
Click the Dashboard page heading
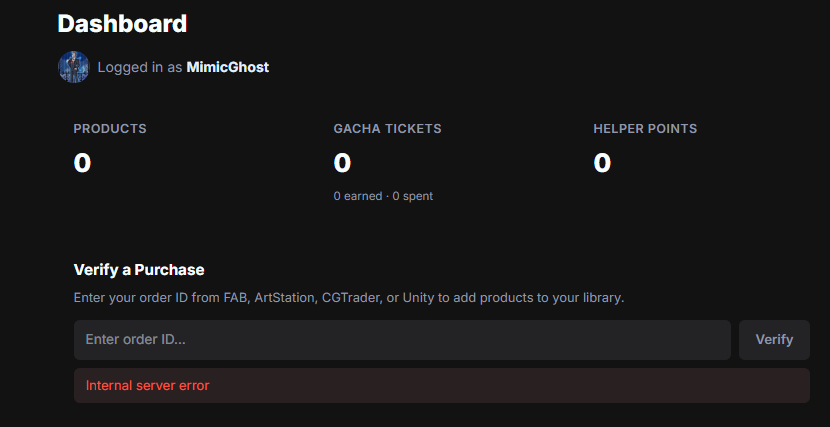point(122,23)
